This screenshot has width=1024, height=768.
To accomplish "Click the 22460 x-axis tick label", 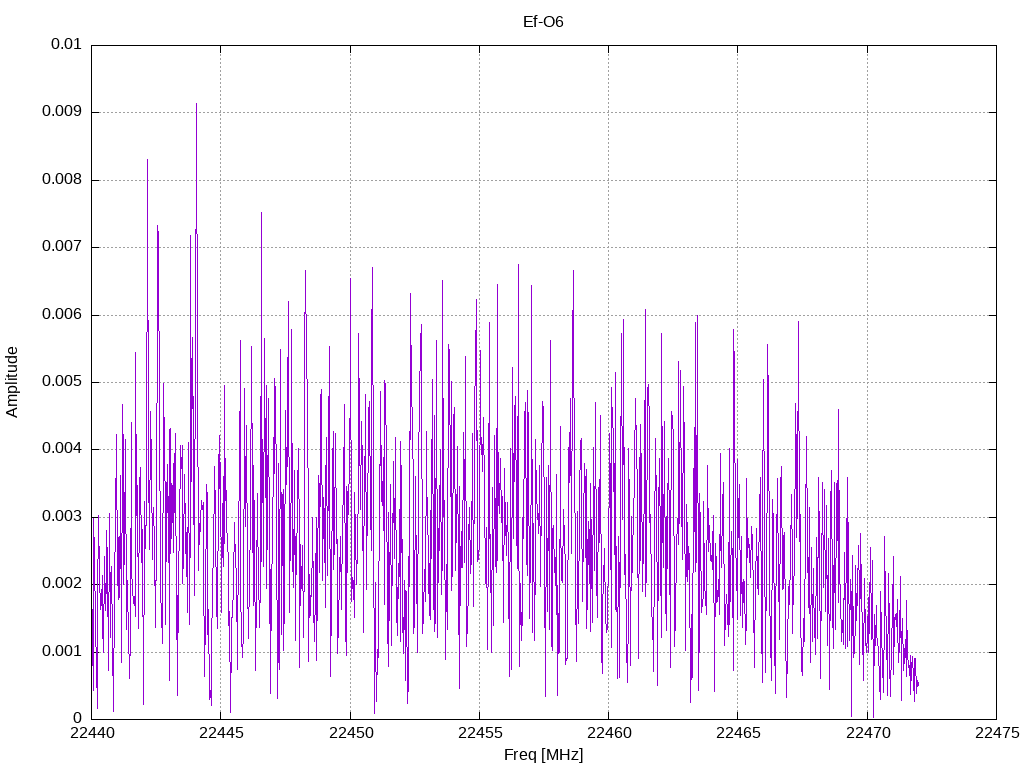I will click(609, 733).
